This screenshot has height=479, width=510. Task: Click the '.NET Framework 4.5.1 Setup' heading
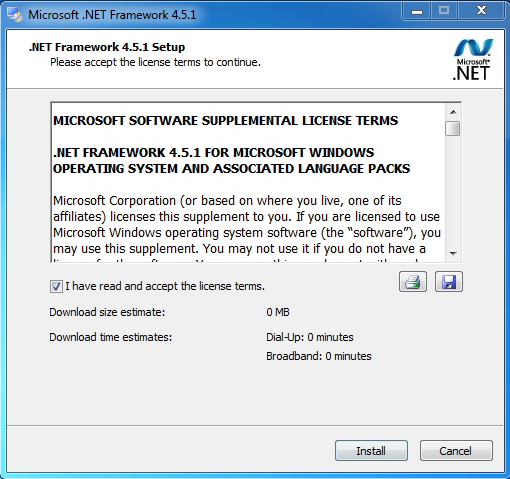[107, 47]
